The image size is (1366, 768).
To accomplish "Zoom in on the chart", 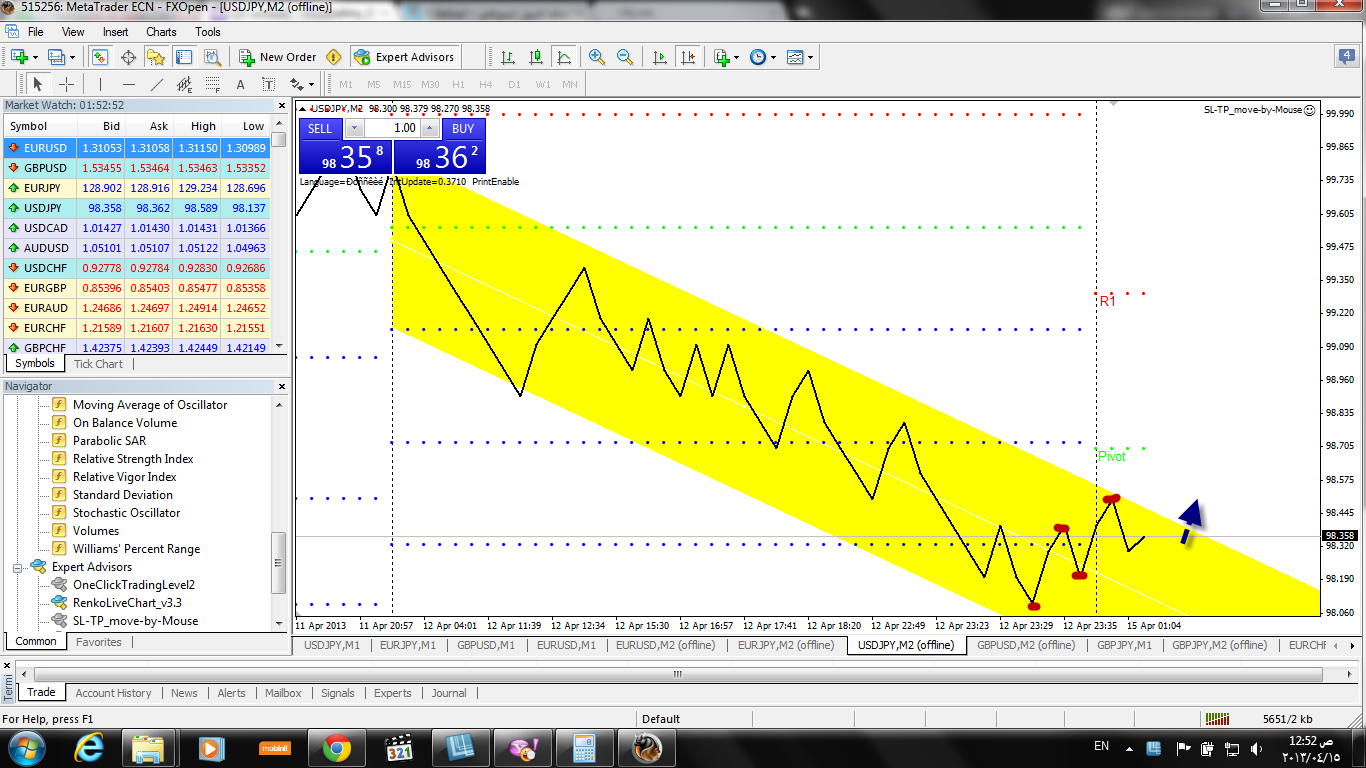I will tap(597, 57).
